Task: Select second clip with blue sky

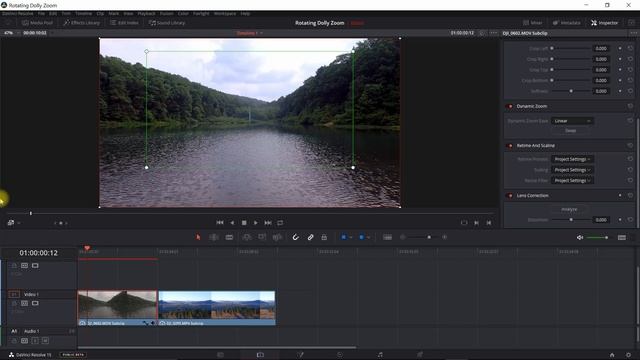Action: pos(216,308)
